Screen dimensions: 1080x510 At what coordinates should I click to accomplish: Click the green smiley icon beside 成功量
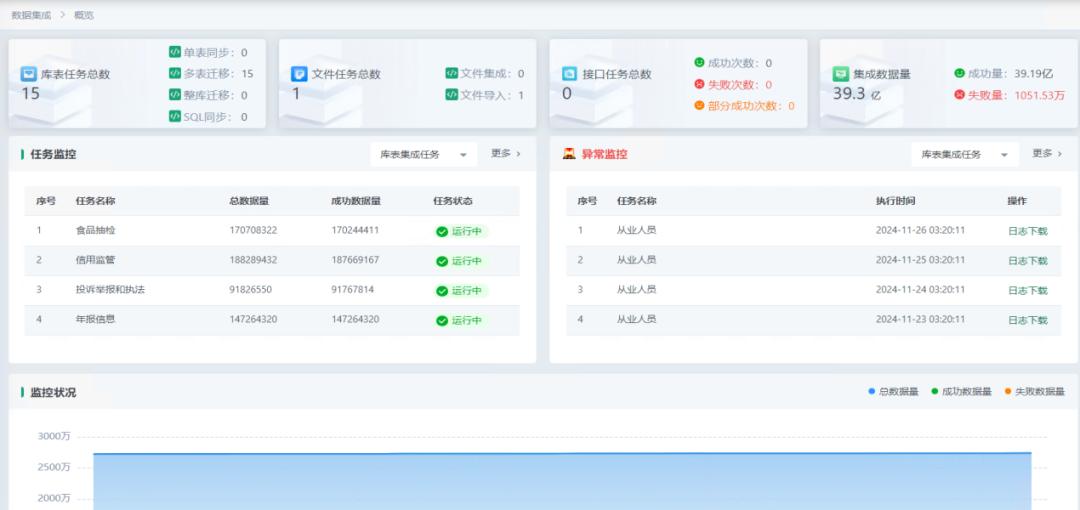[x=959, y=73]
